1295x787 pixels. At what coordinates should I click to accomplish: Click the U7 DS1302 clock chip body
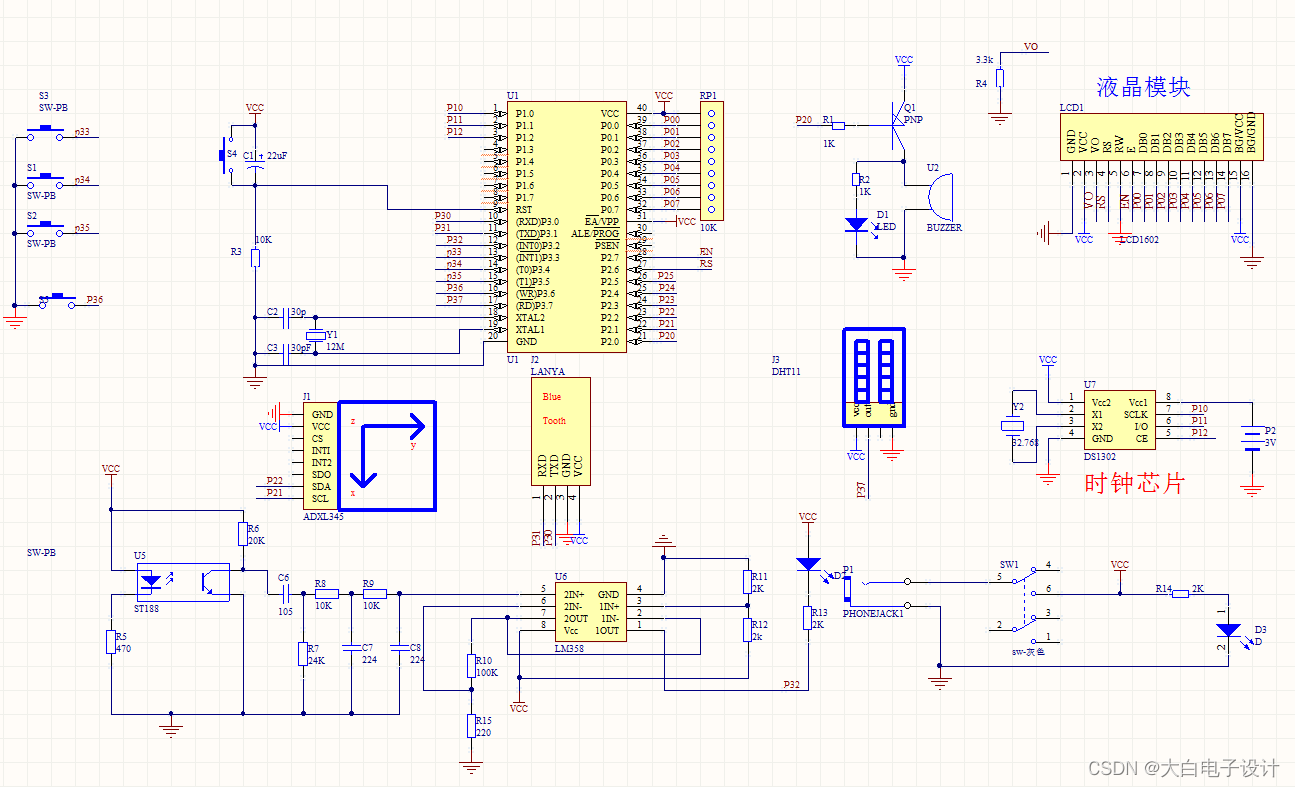pyautogui.click(x=1119, y=420)
